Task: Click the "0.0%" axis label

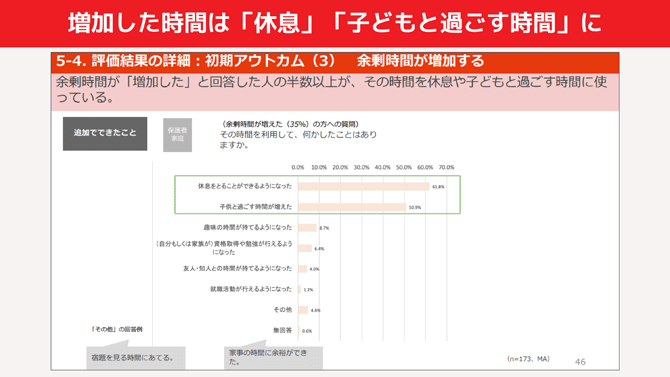Action: coord(298,168)
